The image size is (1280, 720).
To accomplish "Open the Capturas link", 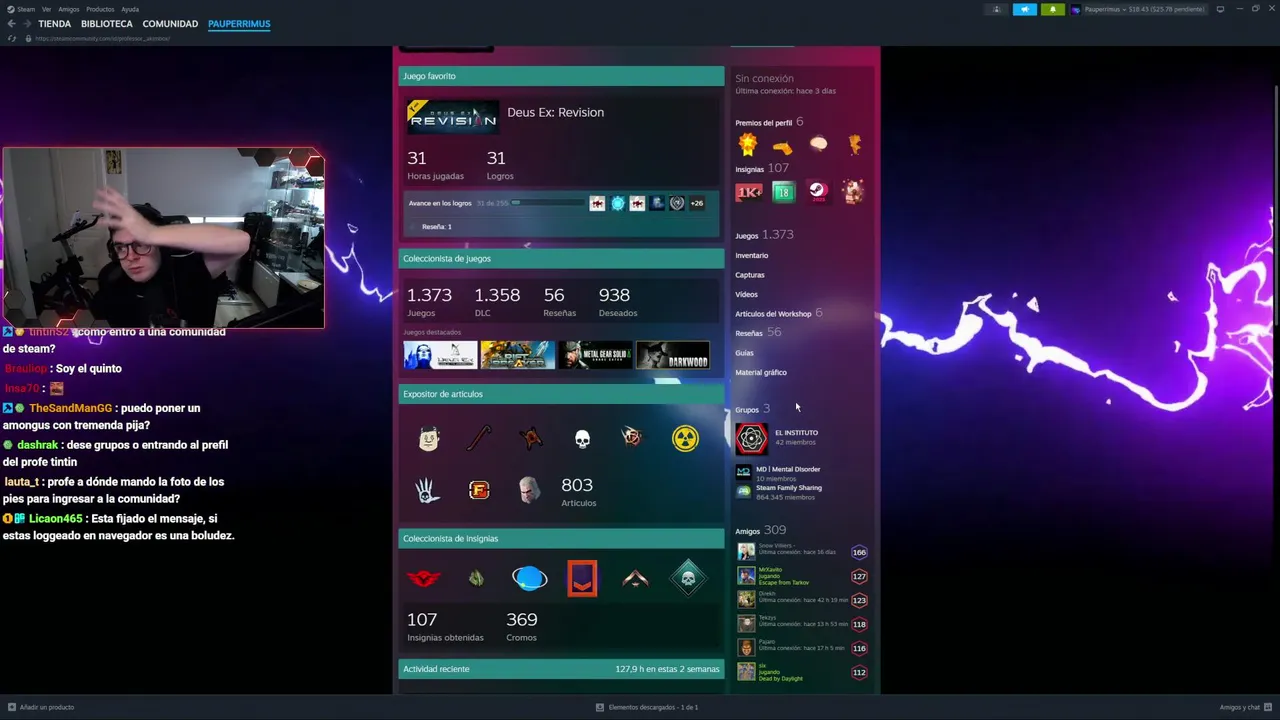I will click(750, 275).
